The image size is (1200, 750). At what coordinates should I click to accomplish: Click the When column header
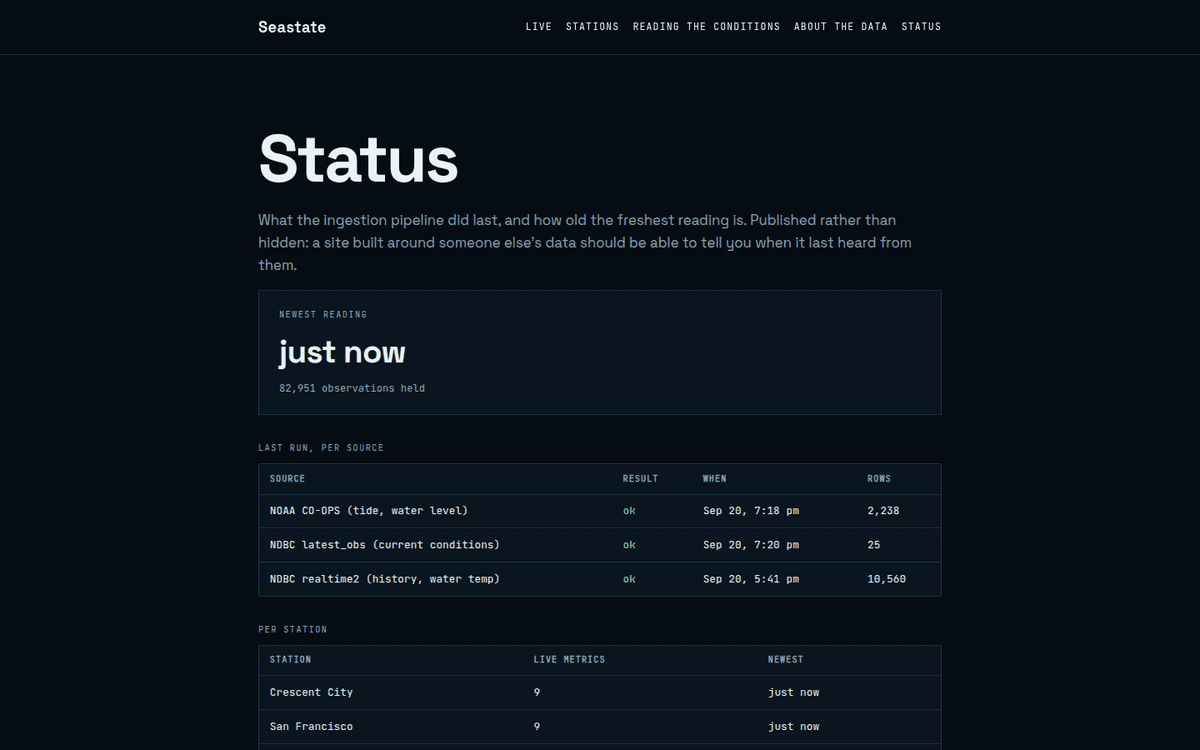[715, 479]
